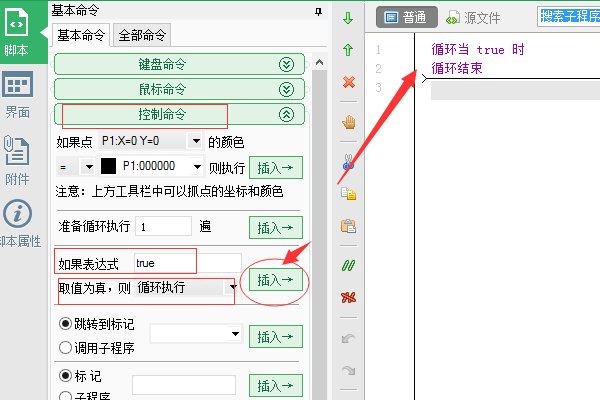This screenshot has width=600, height=400.
Task: Cut selection with scissors icon
Action: [348, 162]
